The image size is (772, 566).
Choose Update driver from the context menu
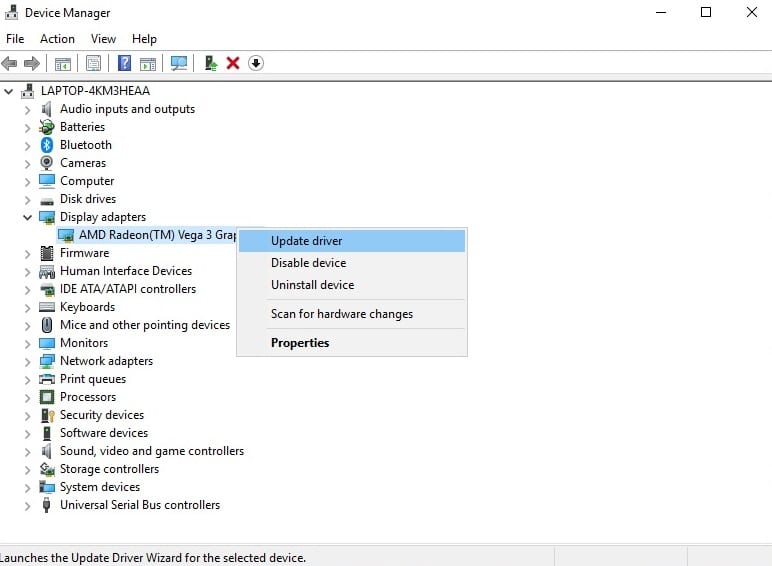(x=306, y=241)
